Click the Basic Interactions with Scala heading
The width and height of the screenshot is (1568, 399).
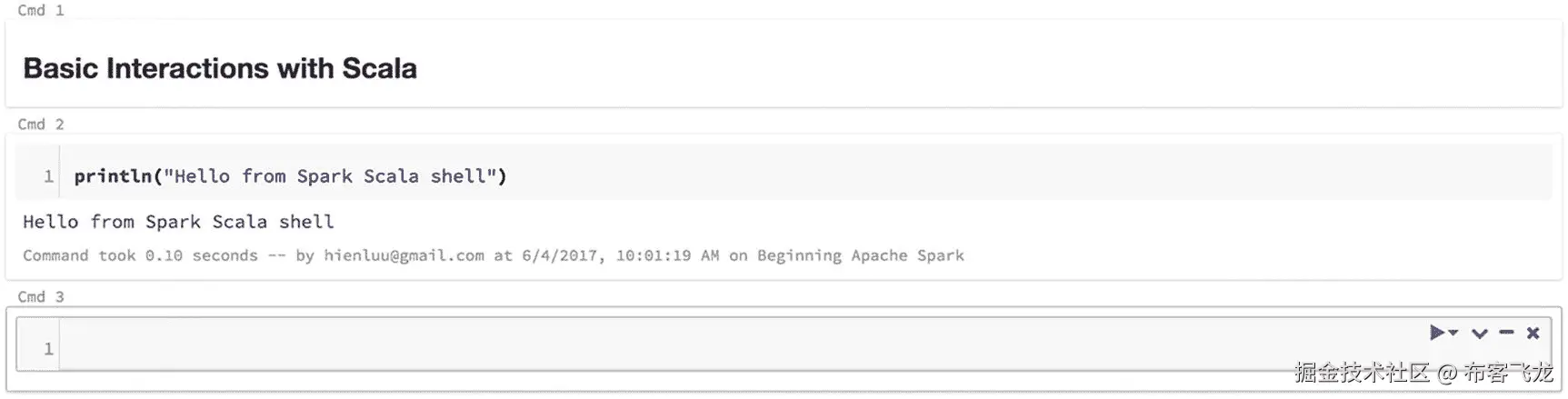tap(220, 68)
